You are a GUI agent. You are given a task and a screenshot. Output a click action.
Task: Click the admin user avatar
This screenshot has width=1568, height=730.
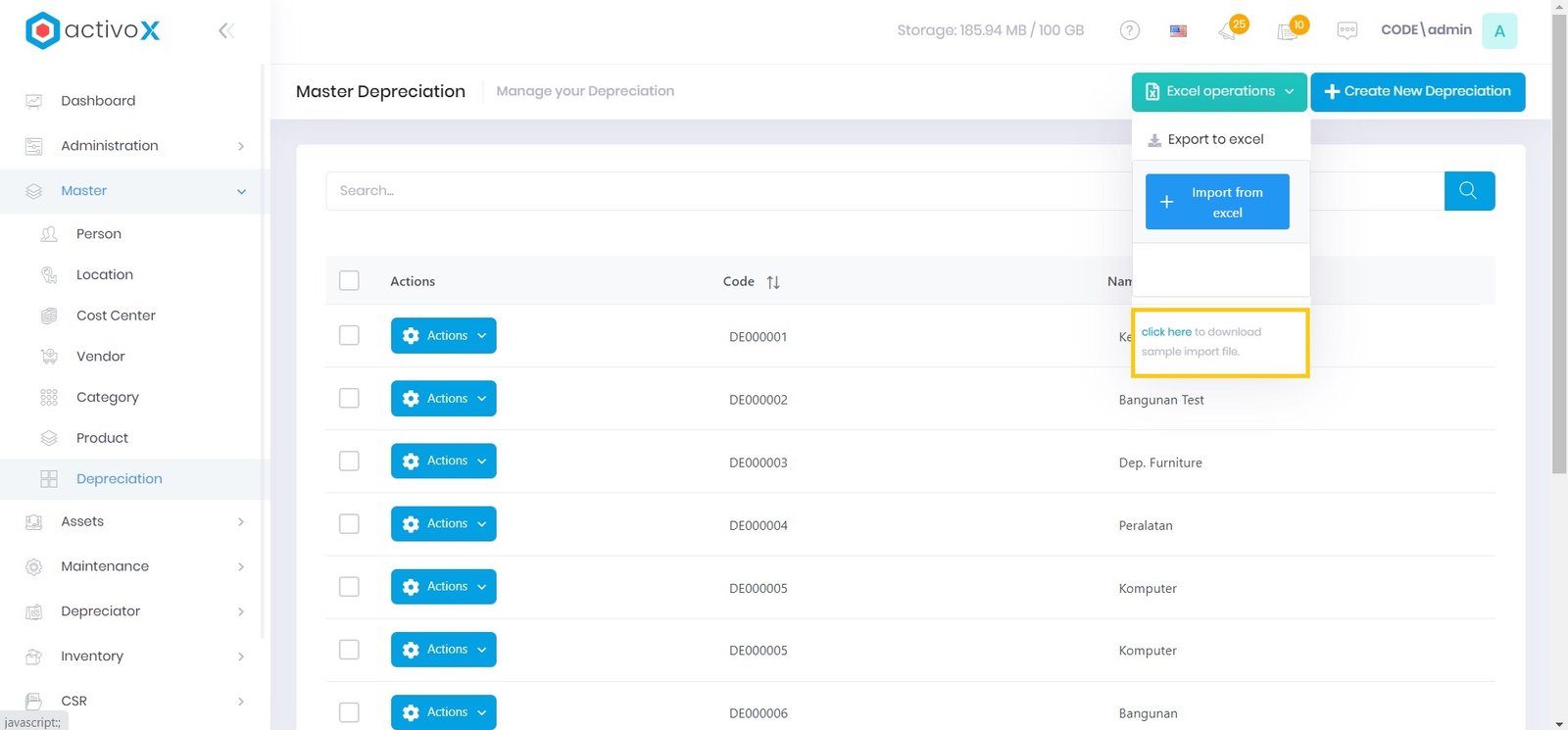click(x=1498, y=30)
